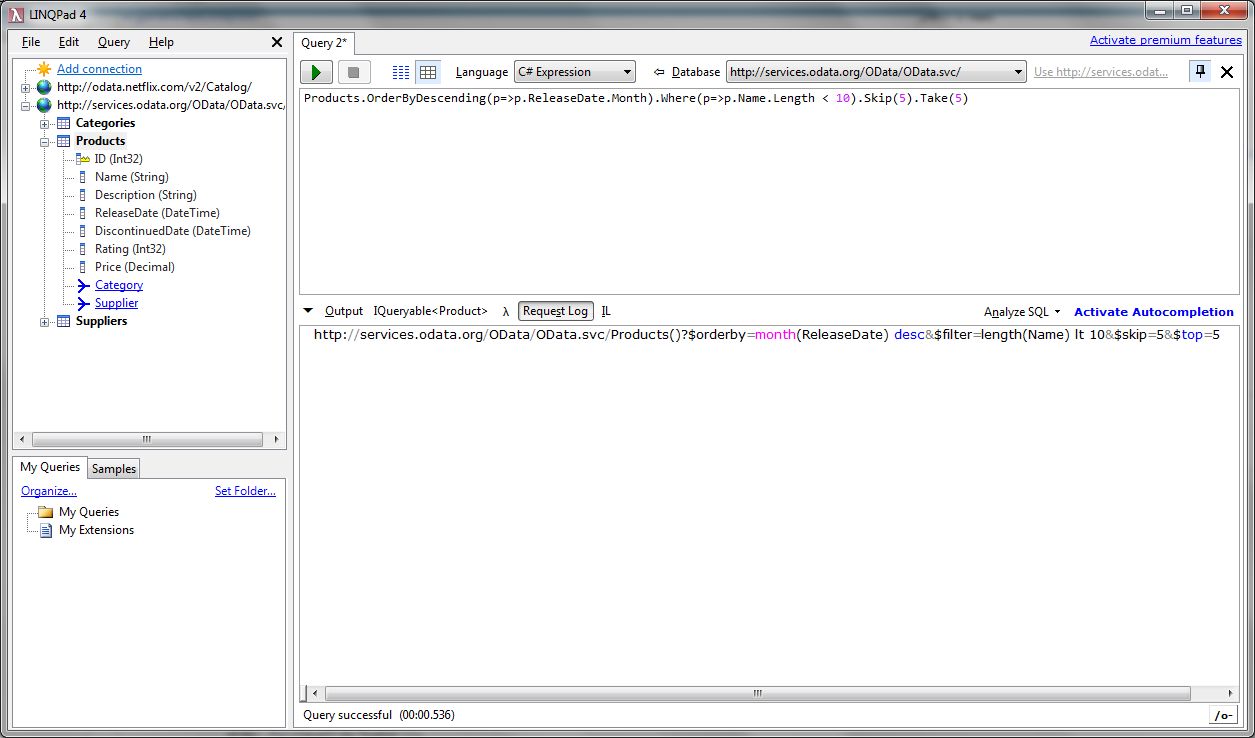Click the LINQPad 4 title bar logo
The width and height of the screenshot is (1255, 738).
pos(16,13)
